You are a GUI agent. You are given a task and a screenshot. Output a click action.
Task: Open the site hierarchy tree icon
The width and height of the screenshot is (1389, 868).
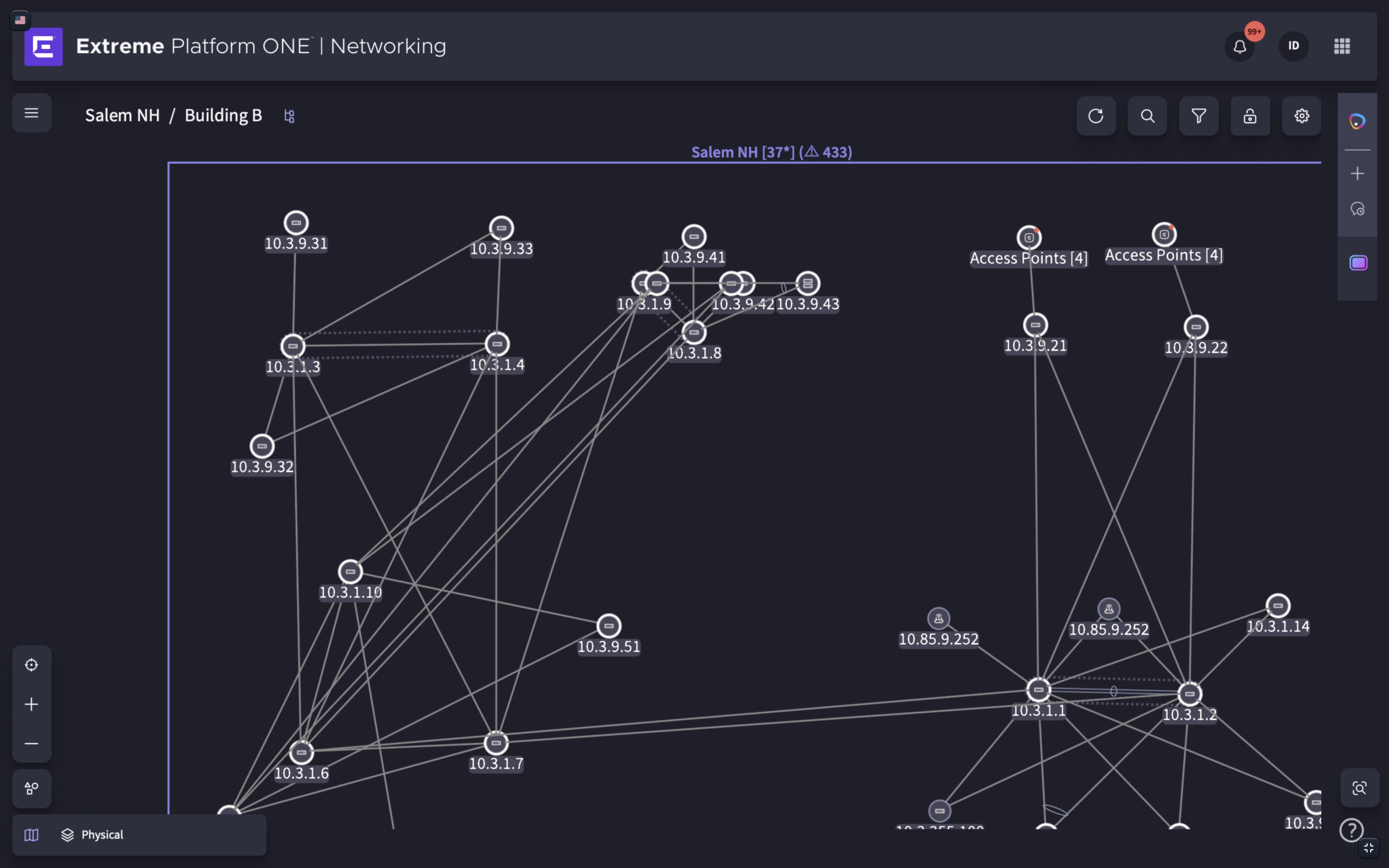click(289, 116)
